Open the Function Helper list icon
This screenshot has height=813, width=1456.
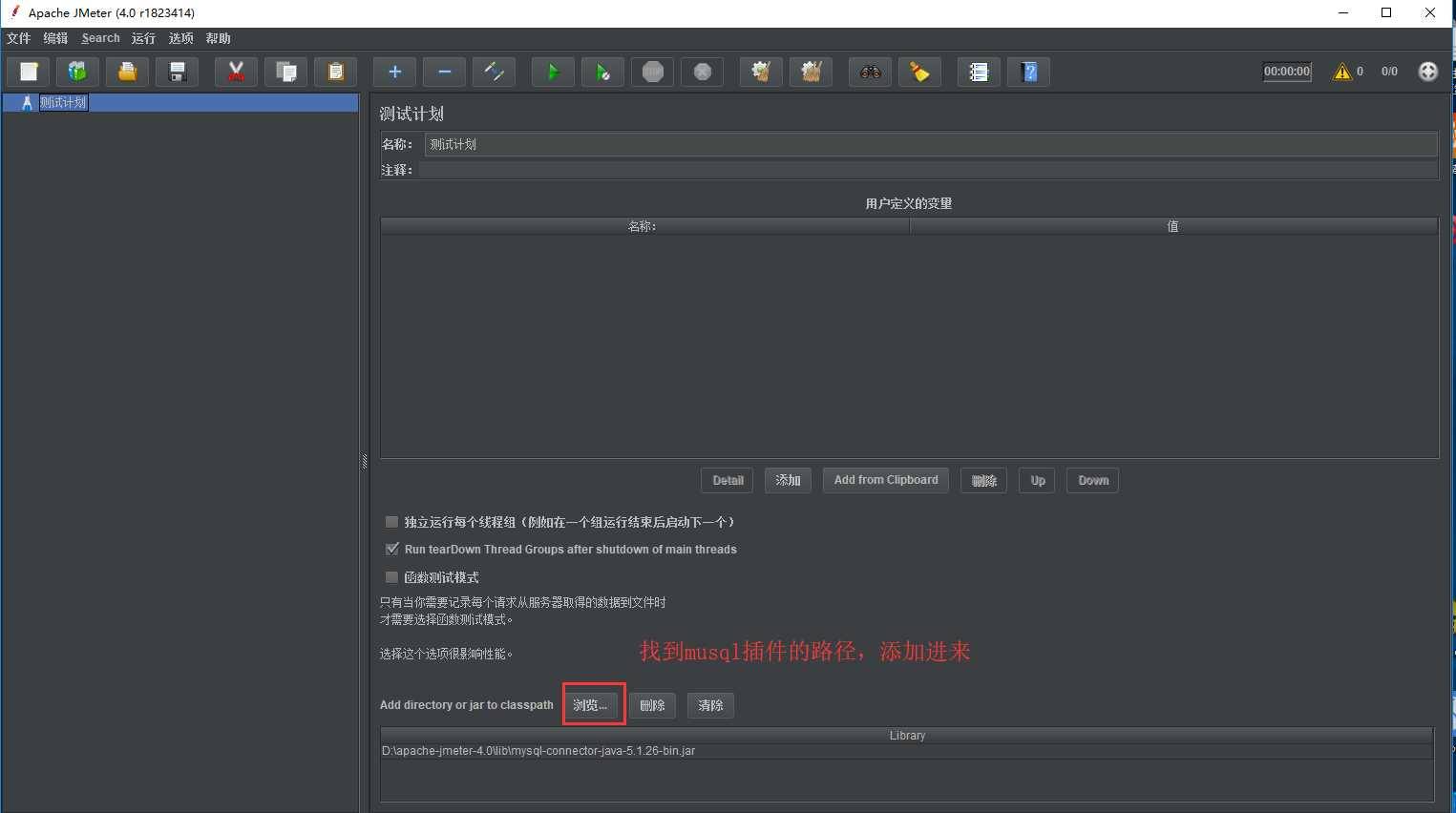tap(979, 72)
